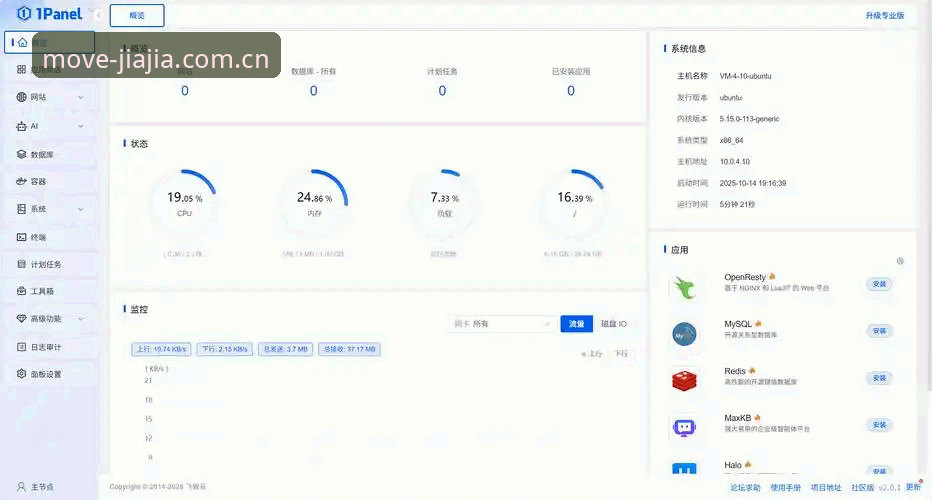Open Panel Settings gear icon
This screenshot has height=500, width=932.
coord(21,374)
